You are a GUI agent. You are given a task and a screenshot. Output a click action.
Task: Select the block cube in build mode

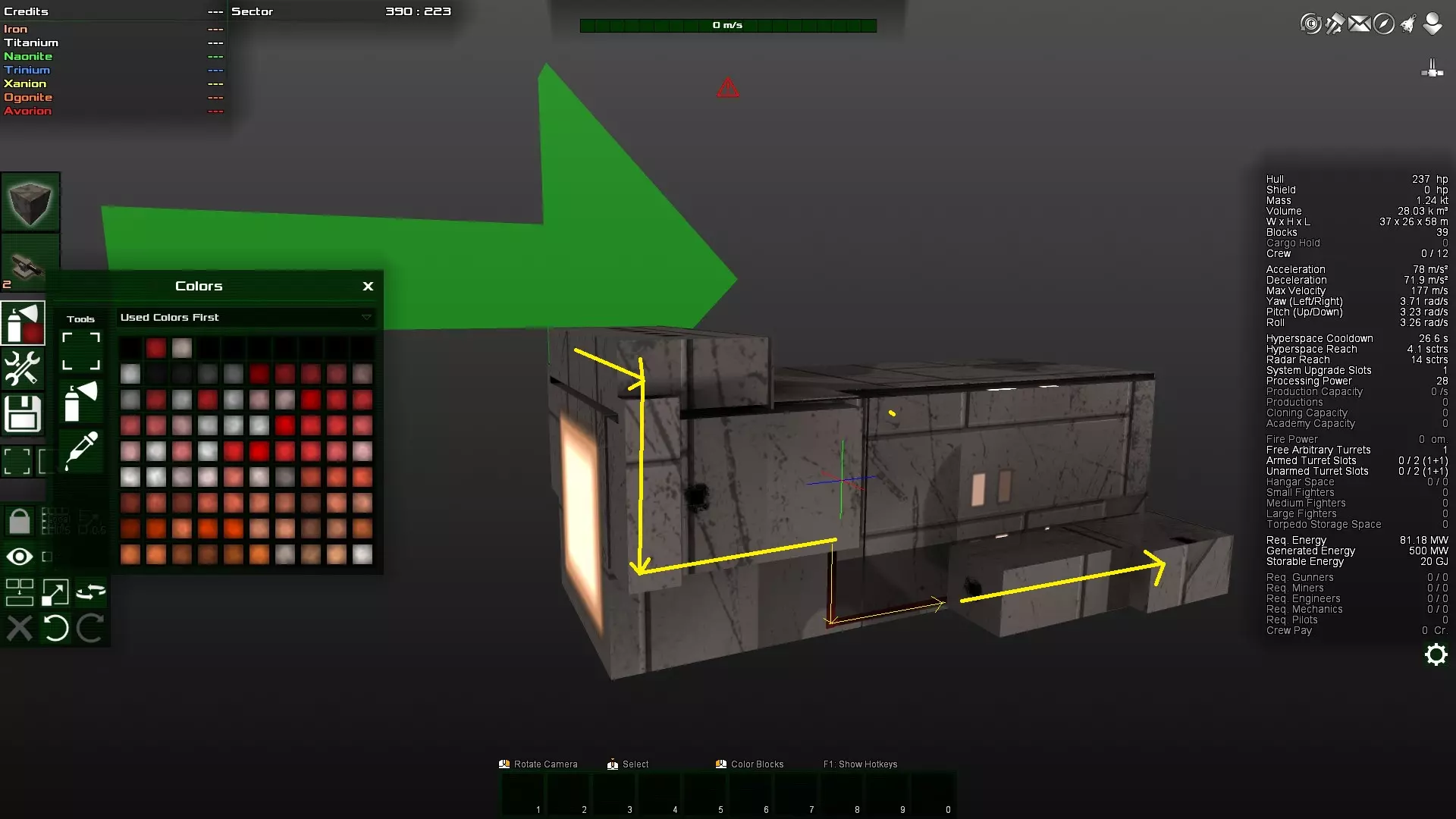pos(30,202)
